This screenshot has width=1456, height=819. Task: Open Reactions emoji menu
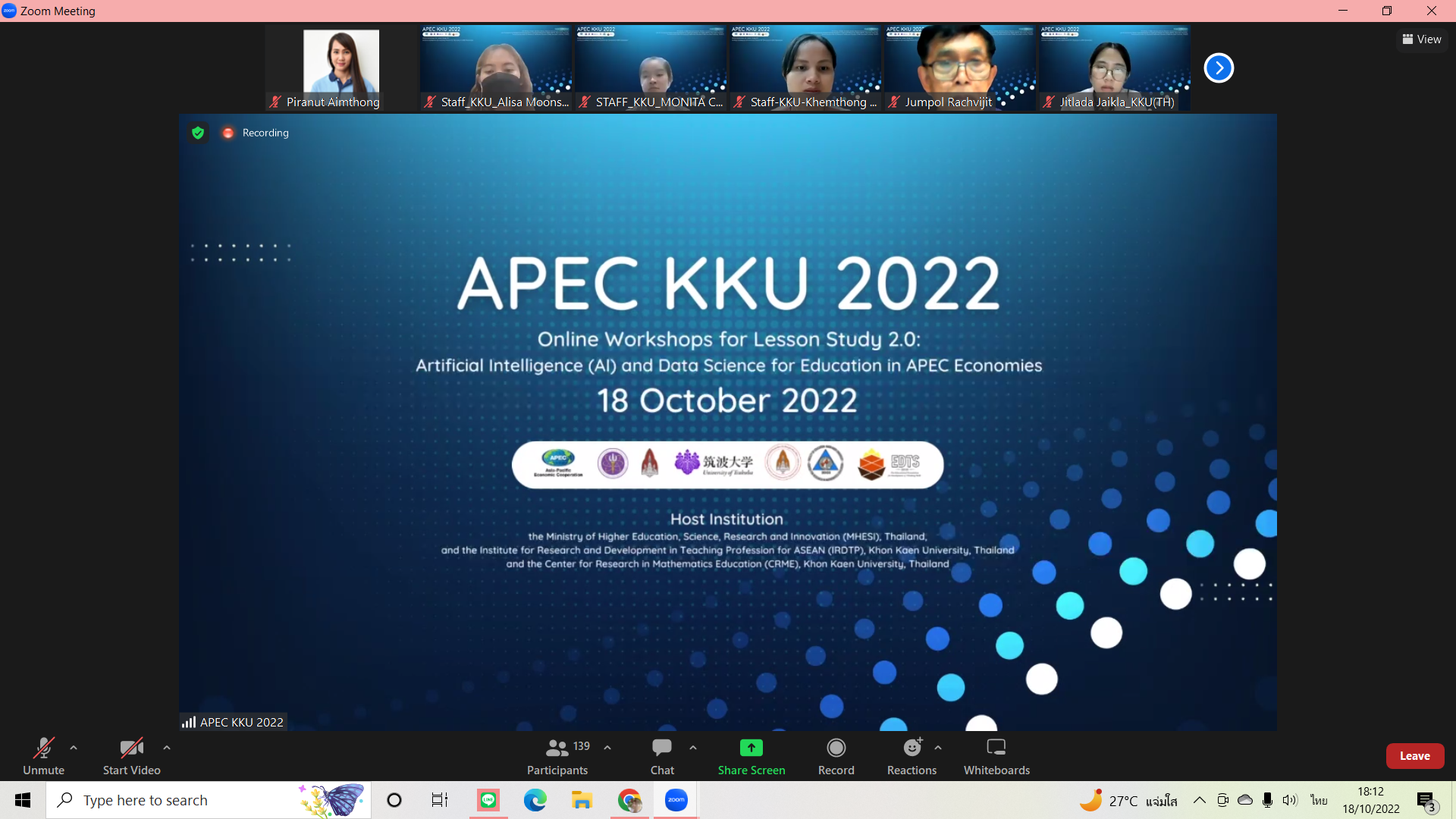pyautogui.click(x=912, y=748)
